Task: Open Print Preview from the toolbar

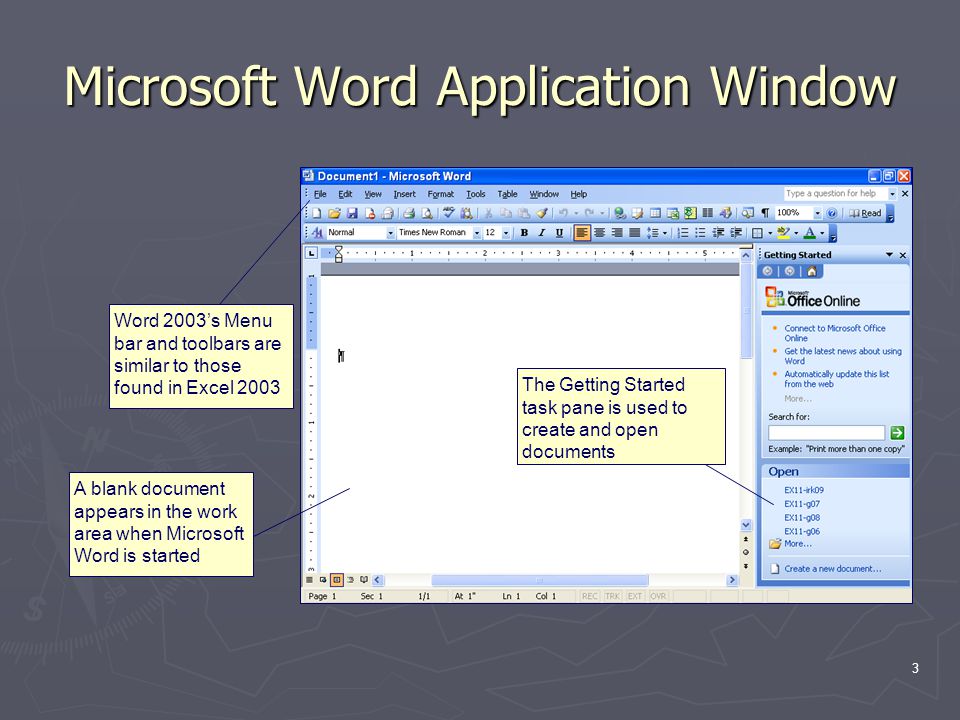Action: tap(427, 213)
